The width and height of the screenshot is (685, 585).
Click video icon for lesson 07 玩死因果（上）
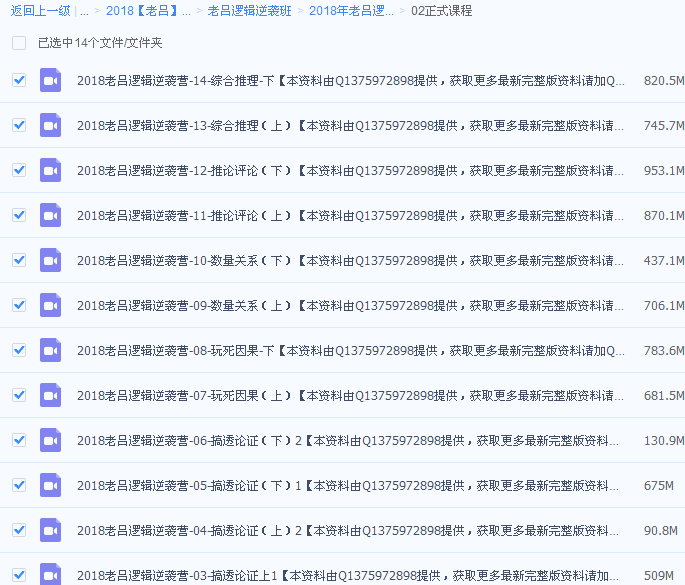(x=50, y=395)
